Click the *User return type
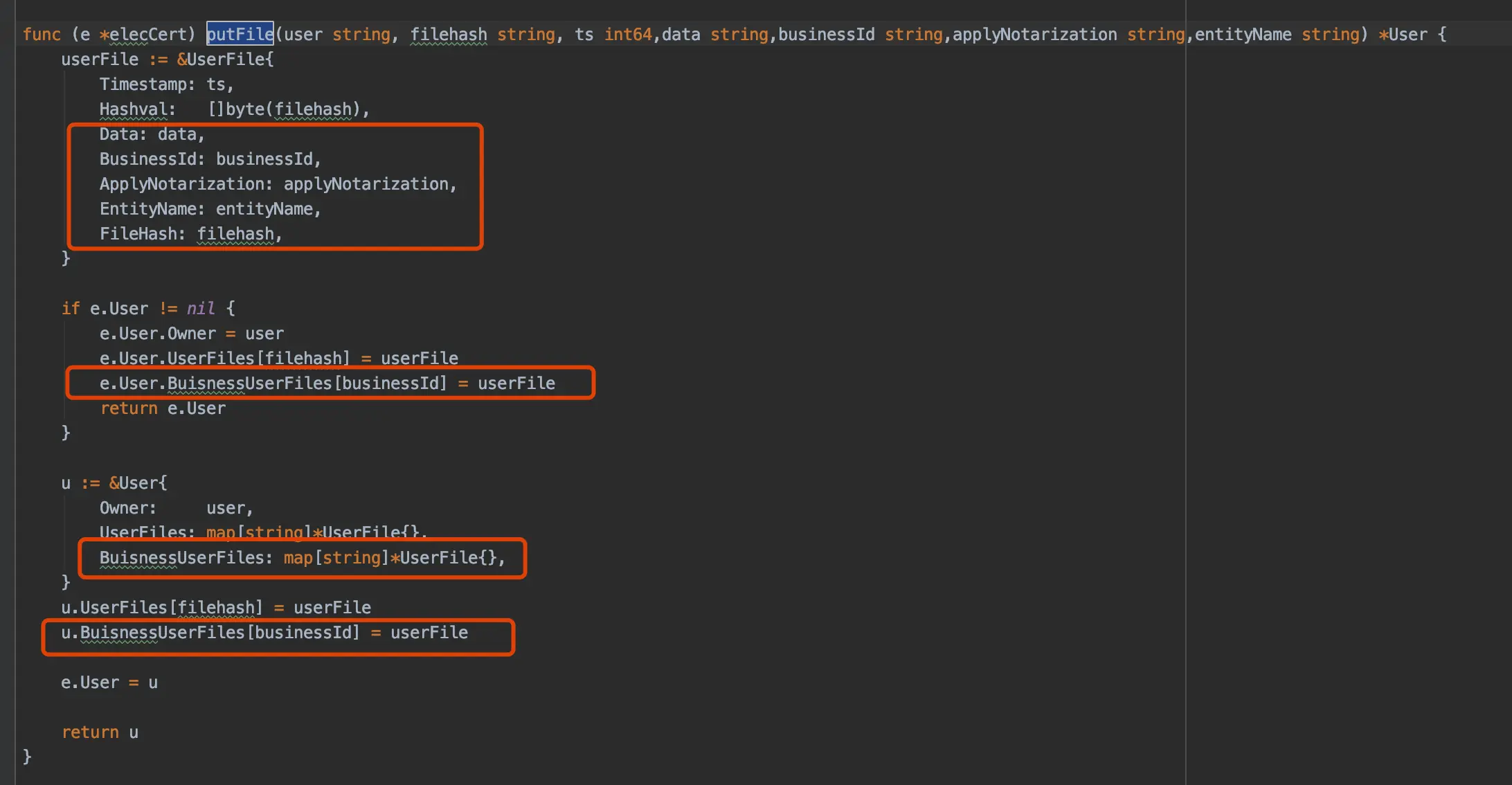 1403,34
